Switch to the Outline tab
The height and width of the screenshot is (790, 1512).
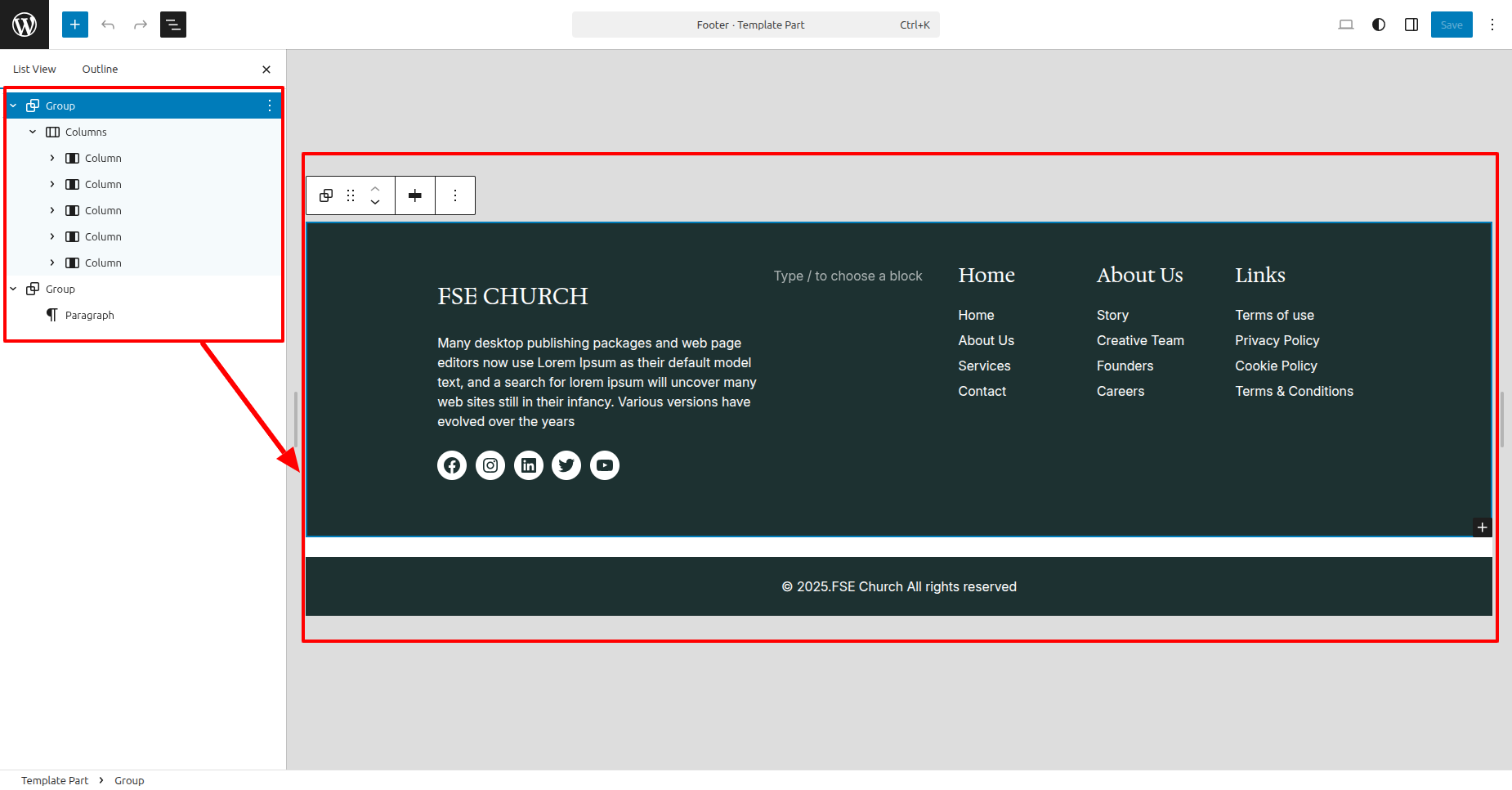(x=100, y=70)
